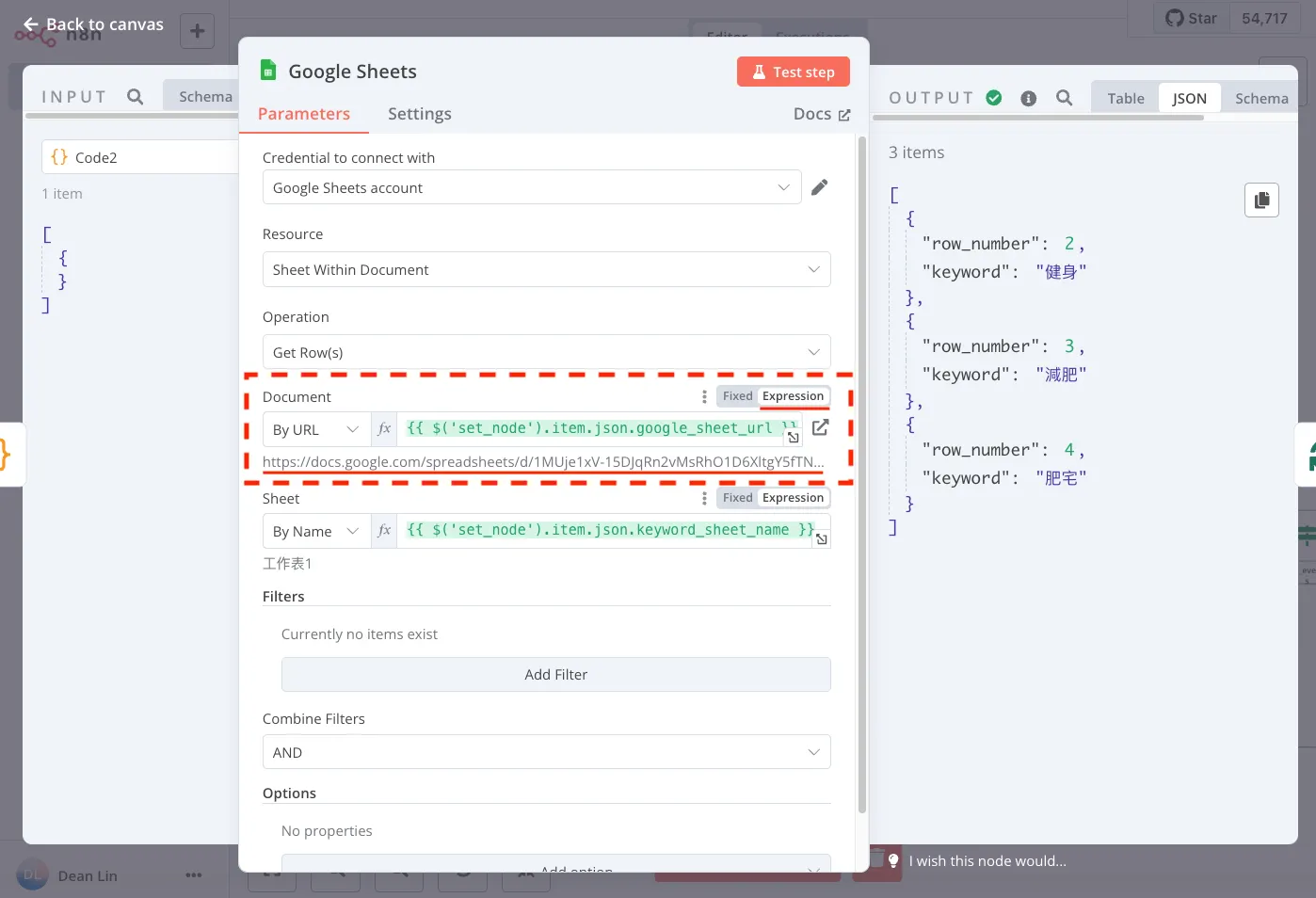Click 'I wish this node would...' feedback link
The height and width of the screenshot is (898, 1316).
point(987,860)
